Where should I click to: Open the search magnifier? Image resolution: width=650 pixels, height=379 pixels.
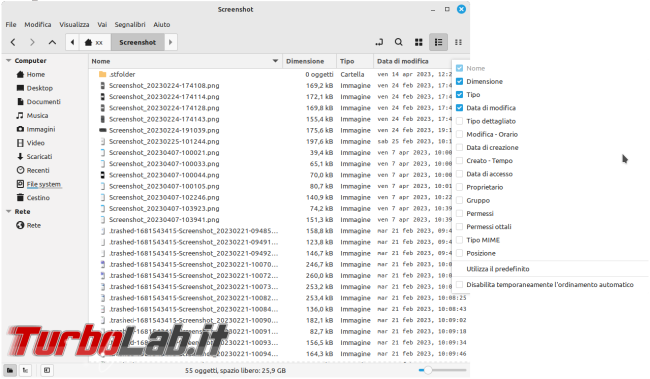click(398, 42)
